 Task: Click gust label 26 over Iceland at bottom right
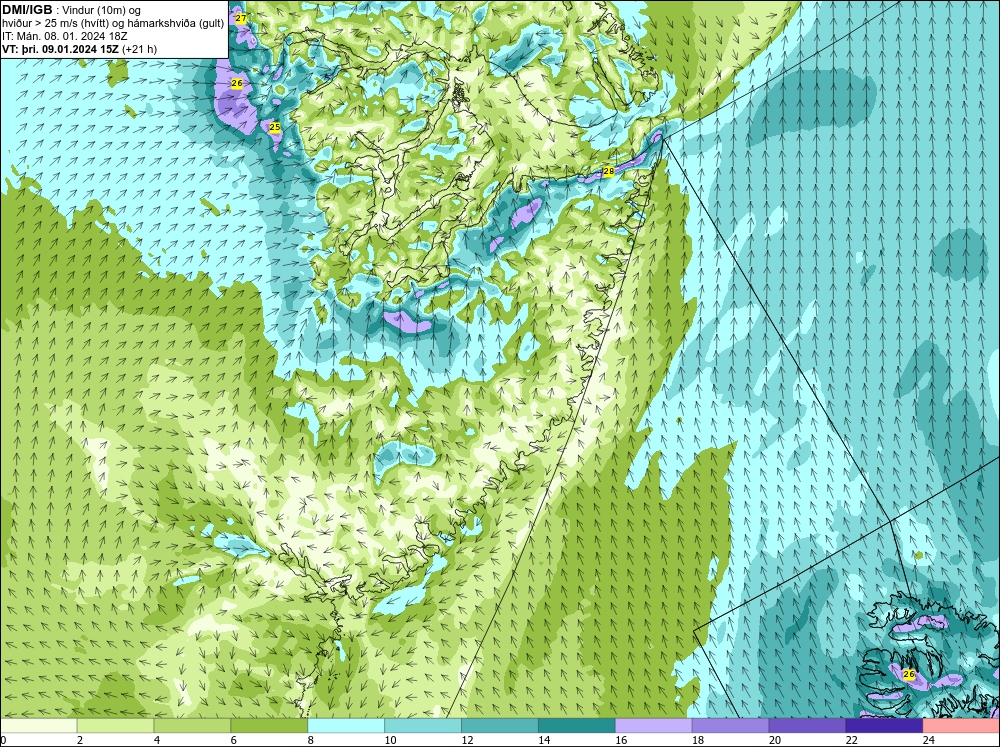click(x=909, y=674)
